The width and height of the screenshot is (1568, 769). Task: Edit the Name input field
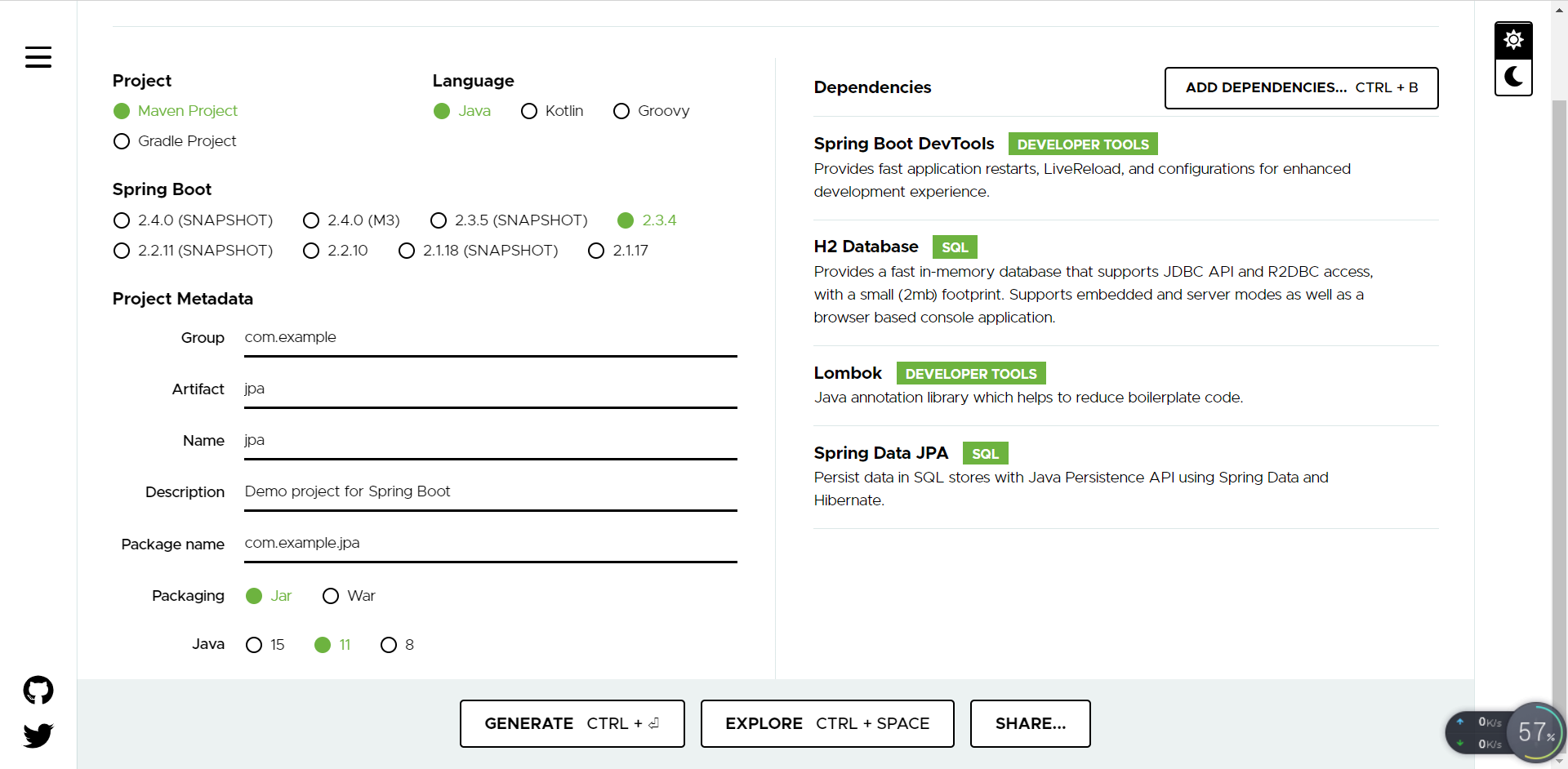pyautogui.click(x=491, y=441)
